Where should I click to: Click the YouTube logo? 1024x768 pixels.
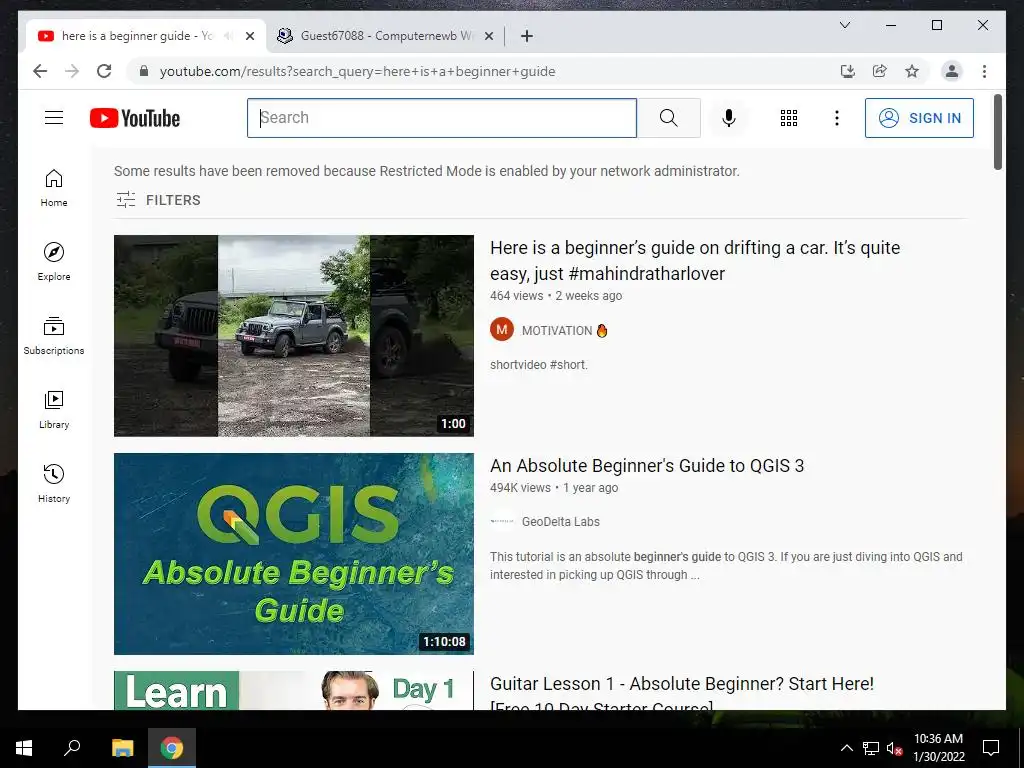[135, 118]
